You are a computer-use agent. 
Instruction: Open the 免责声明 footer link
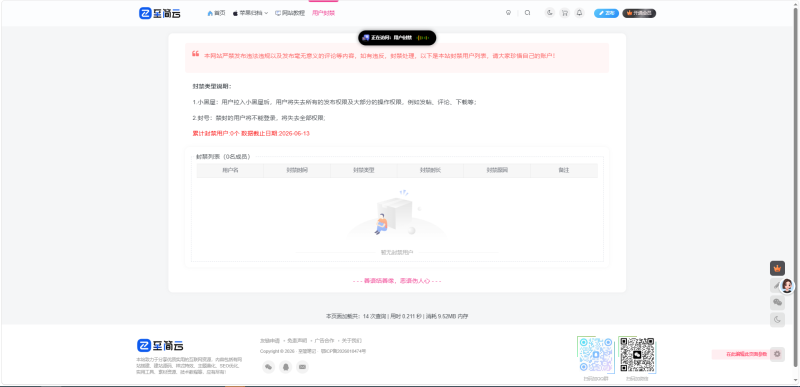click(x=297, y=341)
